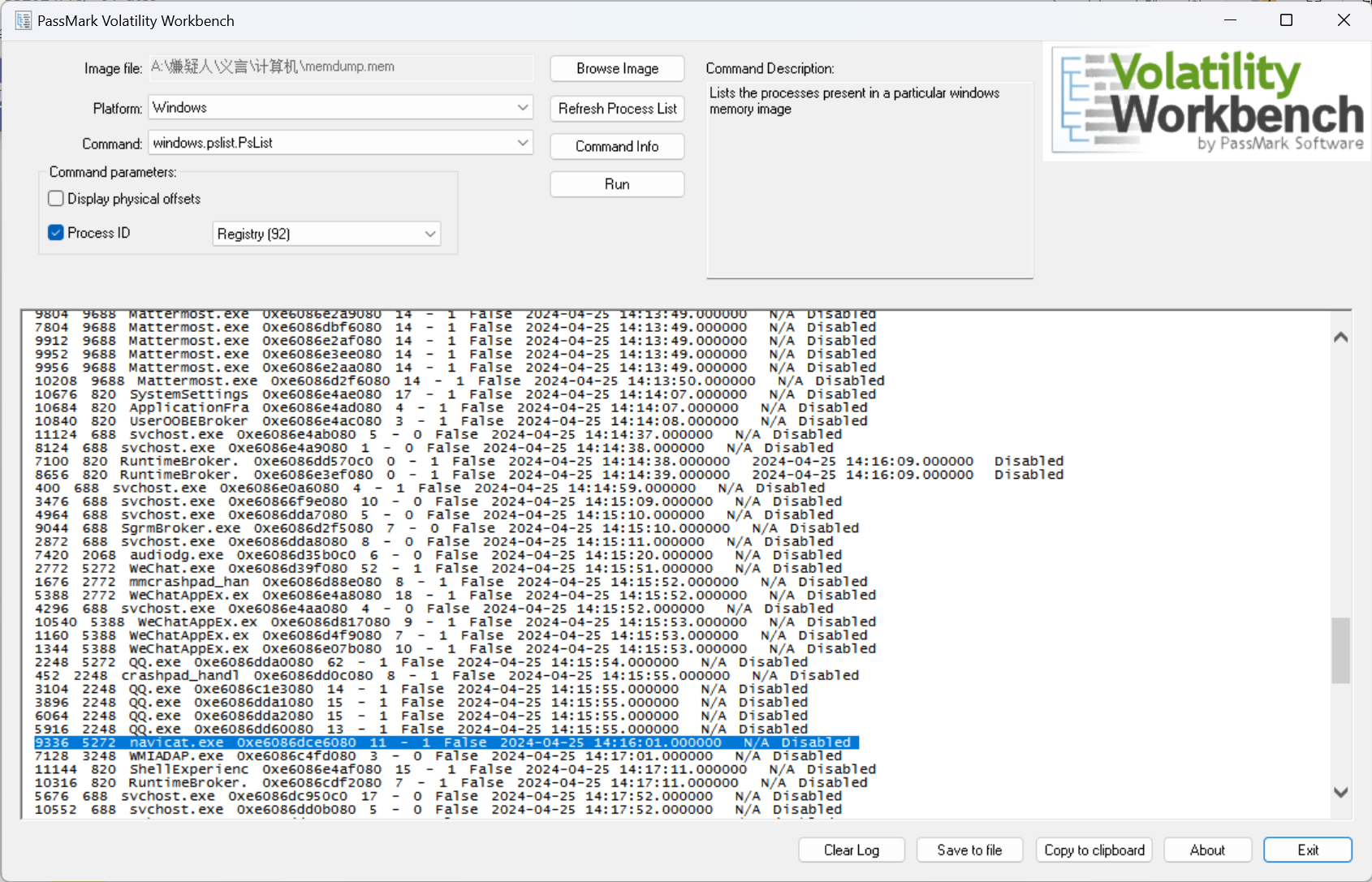Click the ShellExperienc process row

tap(455, 769)
